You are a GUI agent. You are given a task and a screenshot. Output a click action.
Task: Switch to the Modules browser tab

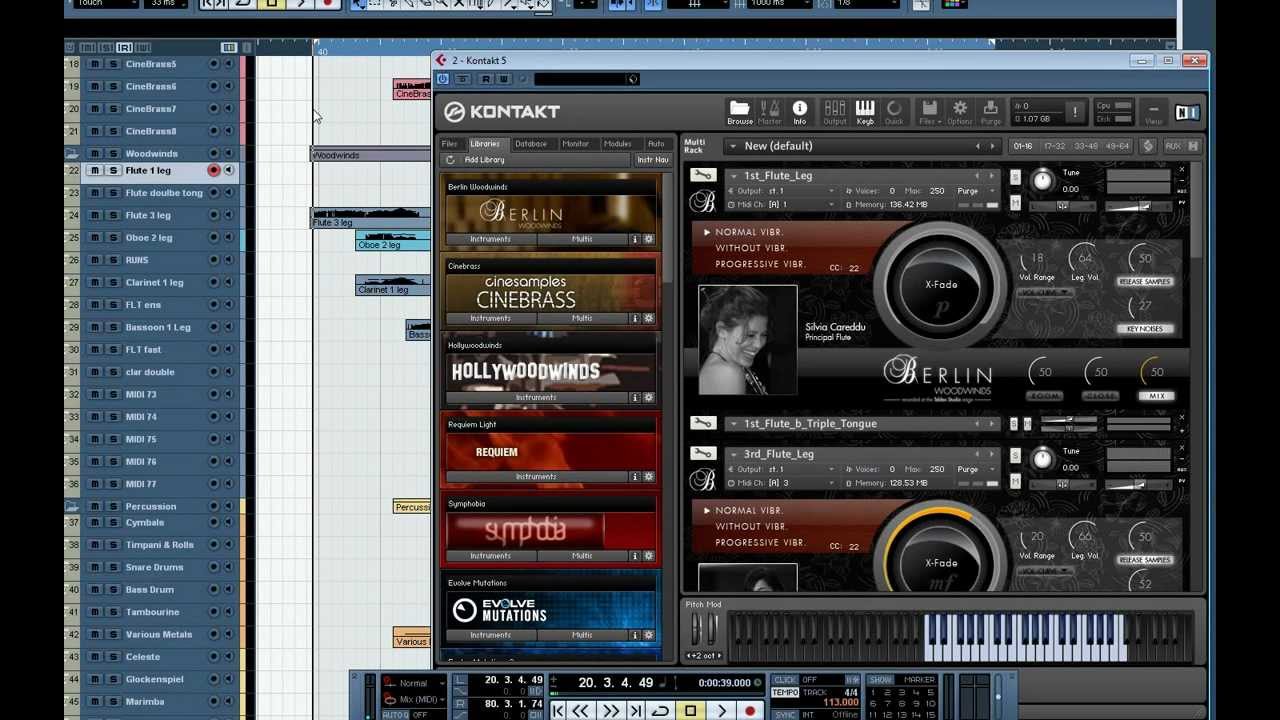pyautogui.click(x=618, y=144)
